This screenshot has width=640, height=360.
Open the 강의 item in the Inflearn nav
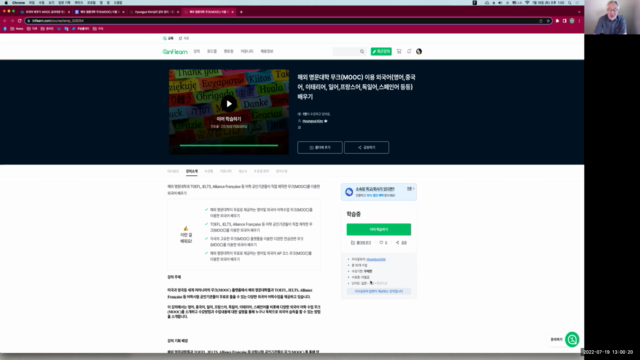pos(197,51)
